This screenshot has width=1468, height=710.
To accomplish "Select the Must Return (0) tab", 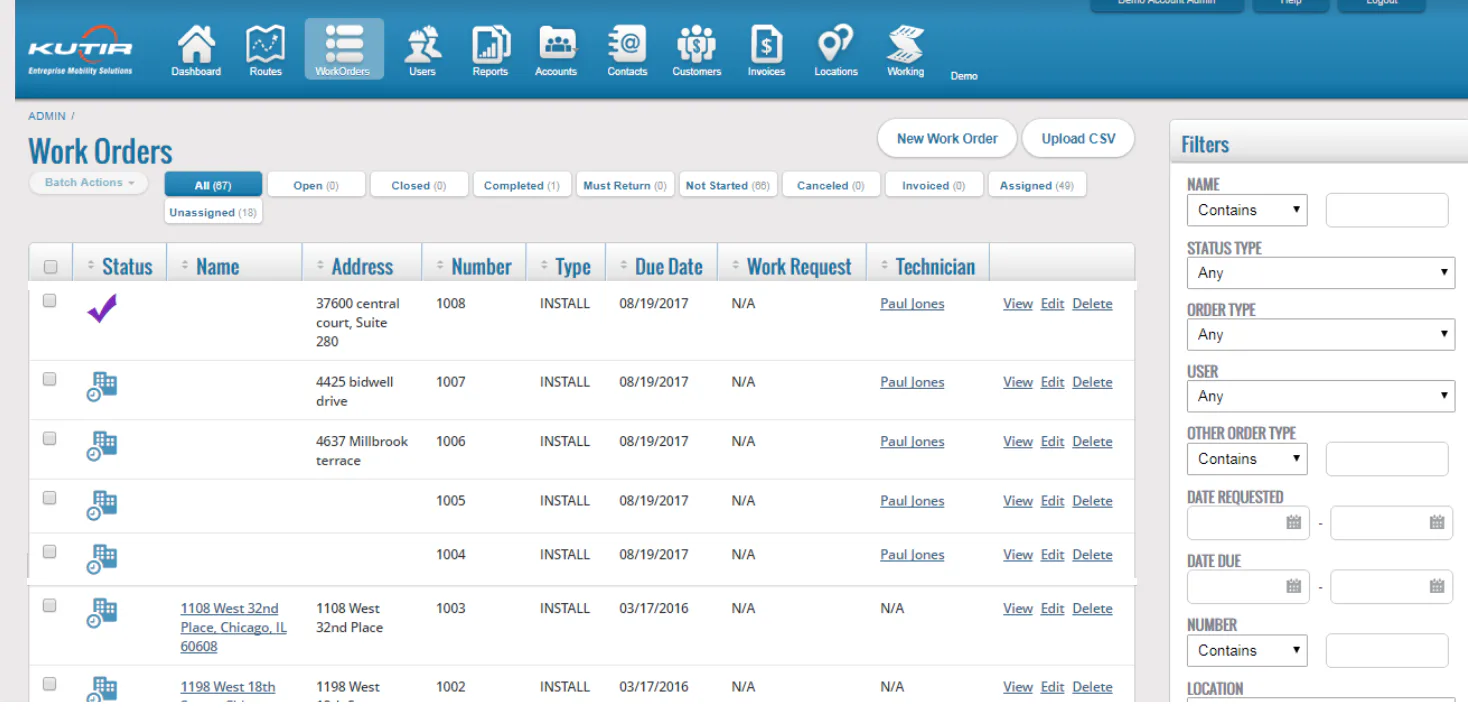I will (x=624, y=185).
